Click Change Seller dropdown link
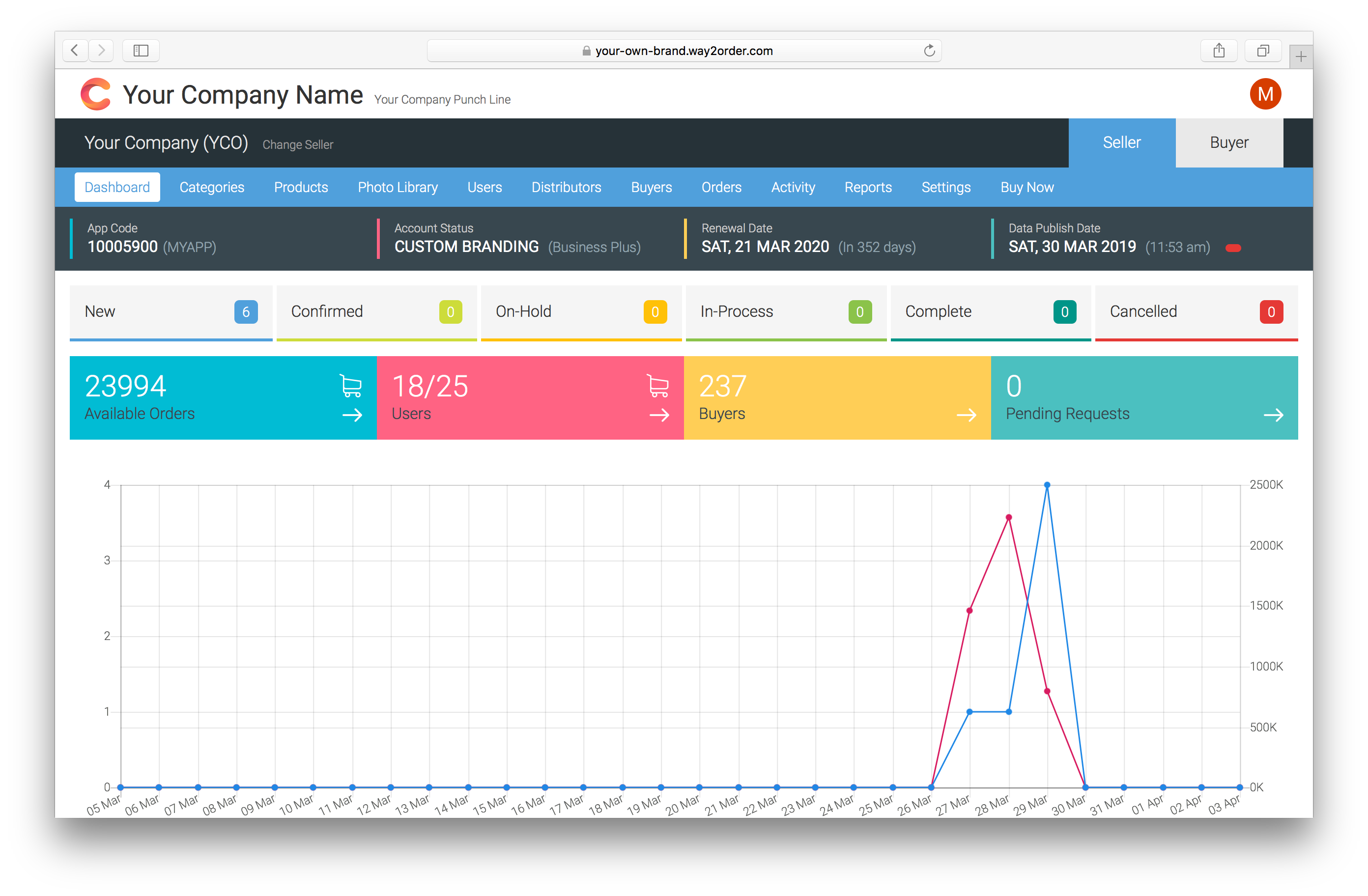 point(297,145)
